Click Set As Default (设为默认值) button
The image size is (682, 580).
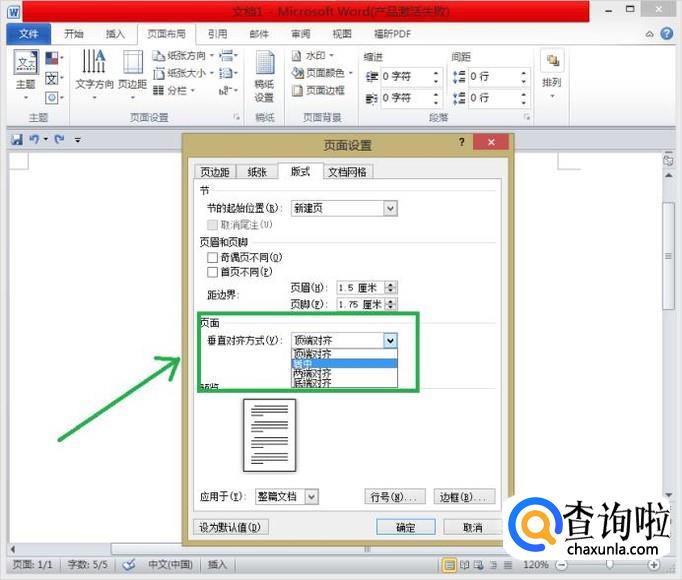tap(231, 527)
